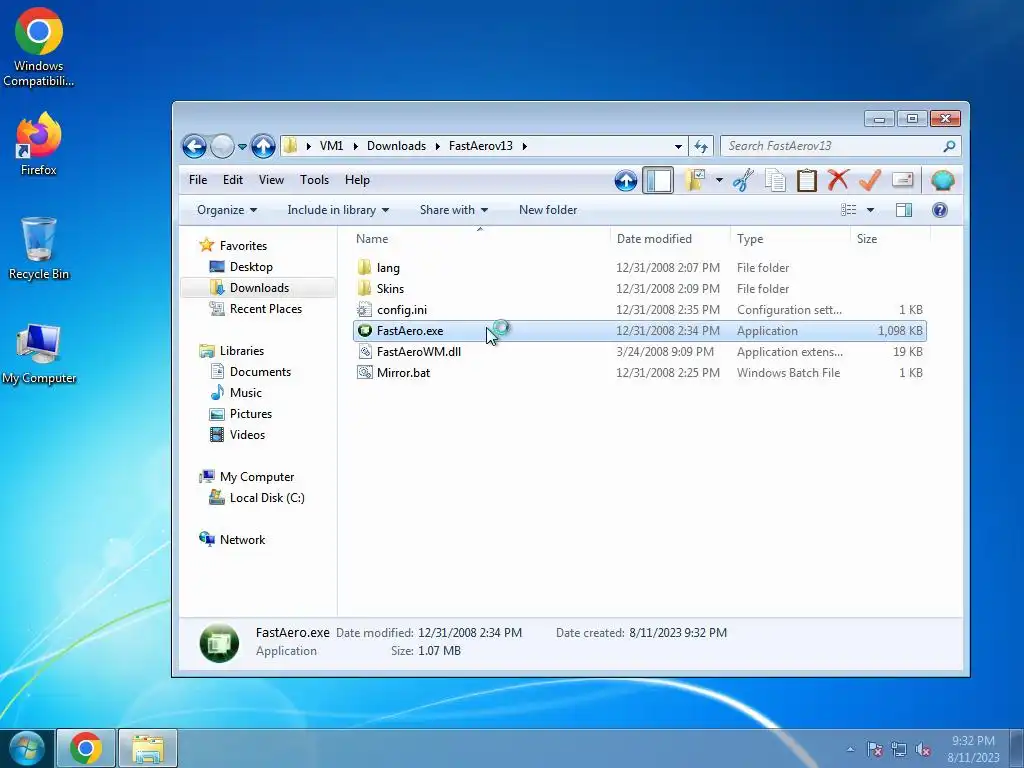Open the File menu

point(198,180)
